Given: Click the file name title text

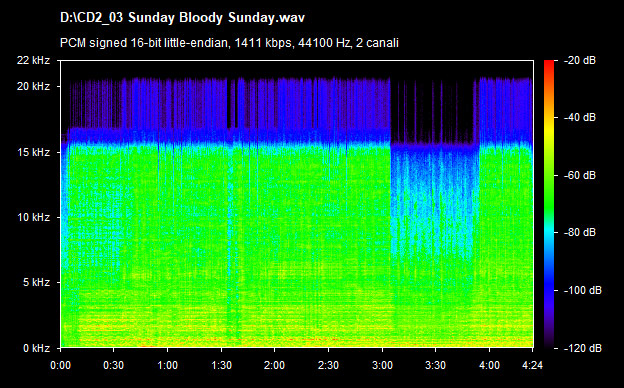Looking at the screenshot, I should click(x=183, y=18).
